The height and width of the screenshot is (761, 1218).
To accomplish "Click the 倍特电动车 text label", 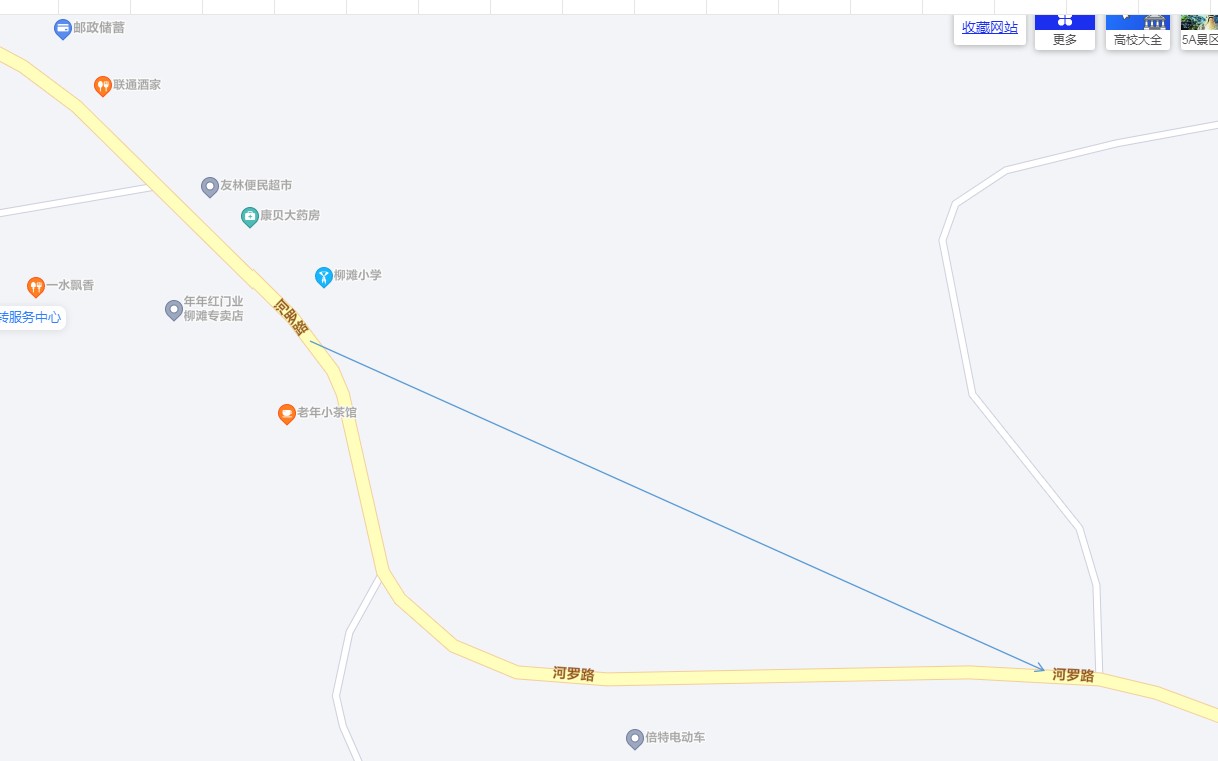I will point(675,737).
